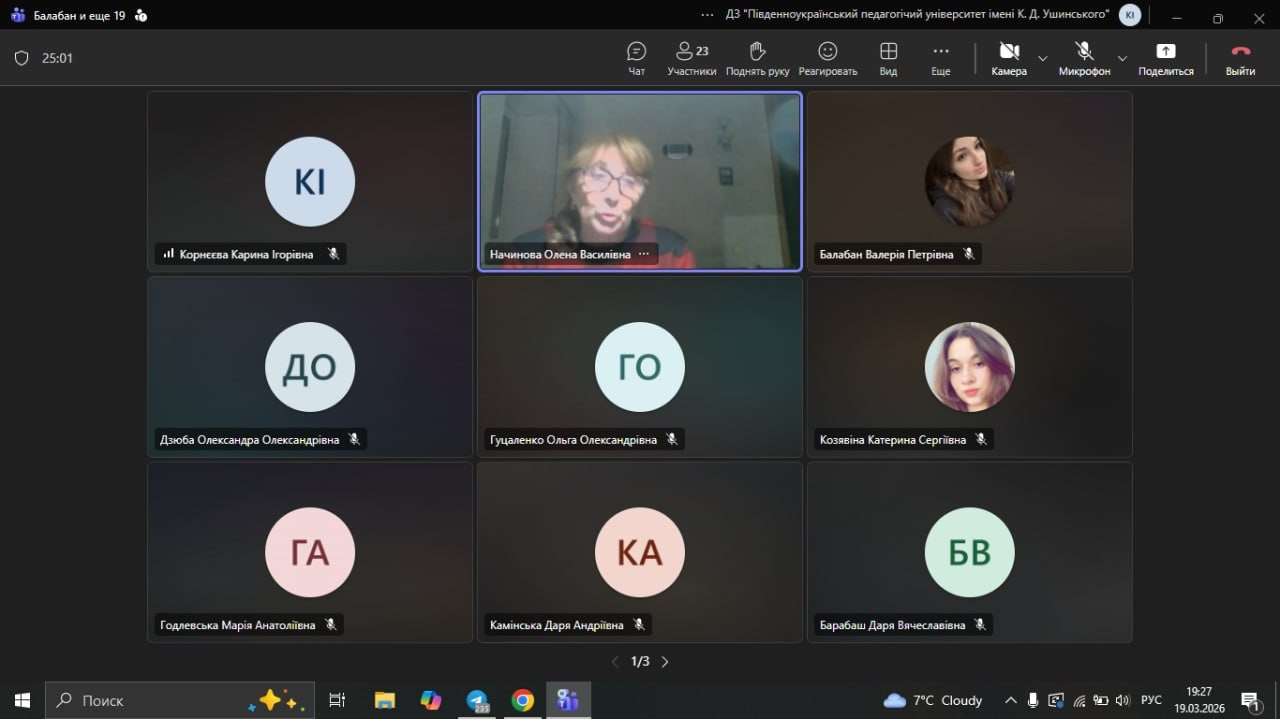The image size is (1280, 719).
Task: Open the More actions menu
Action: point(940,58)
